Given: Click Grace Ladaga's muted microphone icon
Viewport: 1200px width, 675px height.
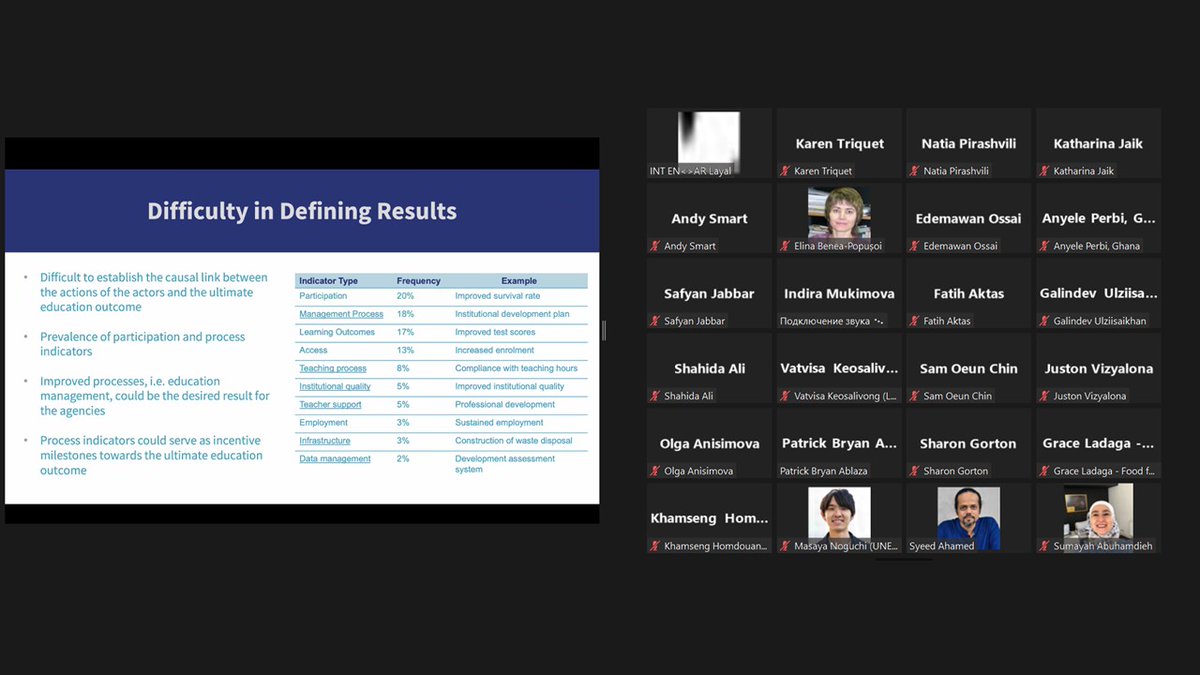Looking at the screenshot, I should 1045,471.
